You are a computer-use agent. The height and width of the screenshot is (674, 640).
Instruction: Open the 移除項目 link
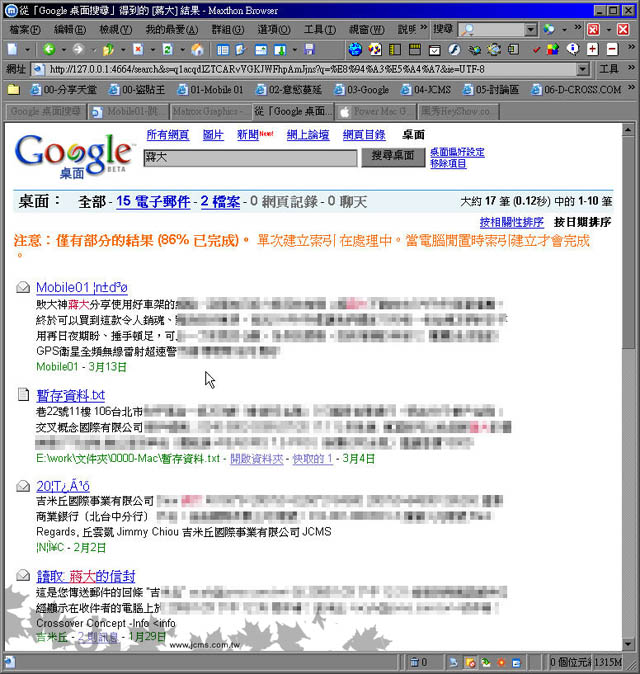(448, 164)
